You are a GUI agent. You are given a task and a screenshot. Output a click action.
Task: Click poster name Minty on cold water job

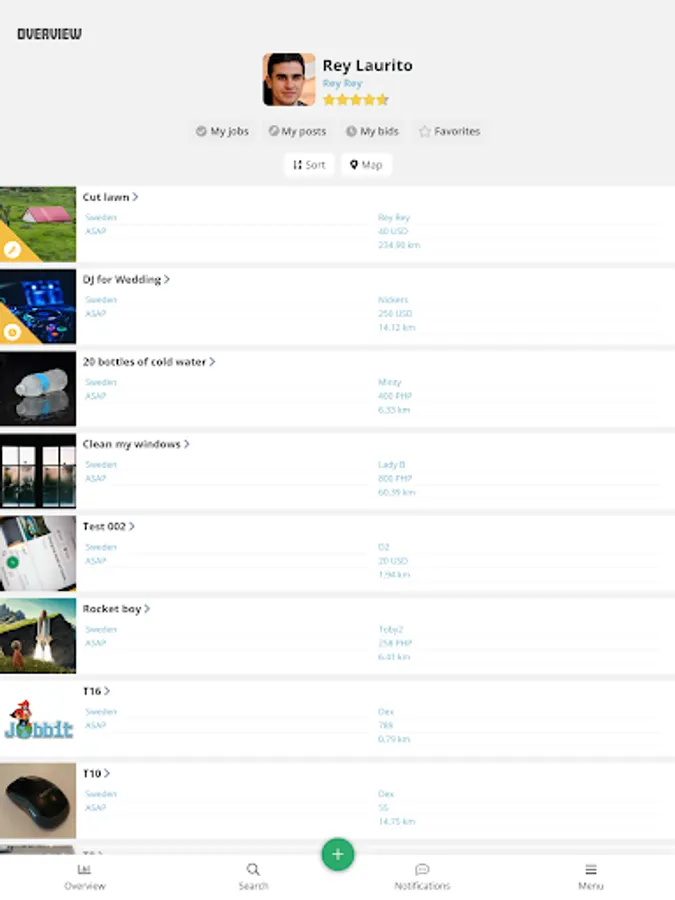[390, 382]
